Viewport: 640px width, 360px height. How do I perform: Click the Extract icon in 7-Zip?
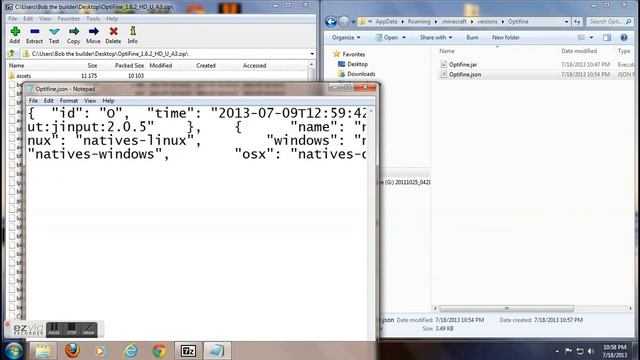pos(35,31)
